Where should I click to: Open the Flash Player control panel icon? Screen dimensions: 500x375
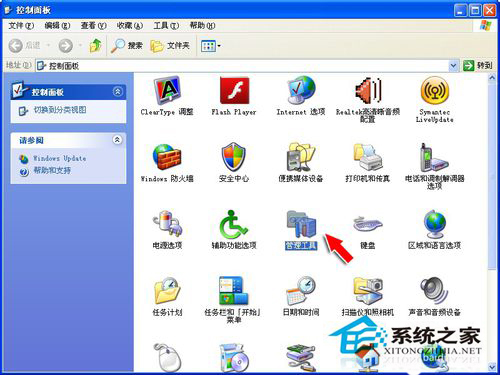[x=234, y=90]
